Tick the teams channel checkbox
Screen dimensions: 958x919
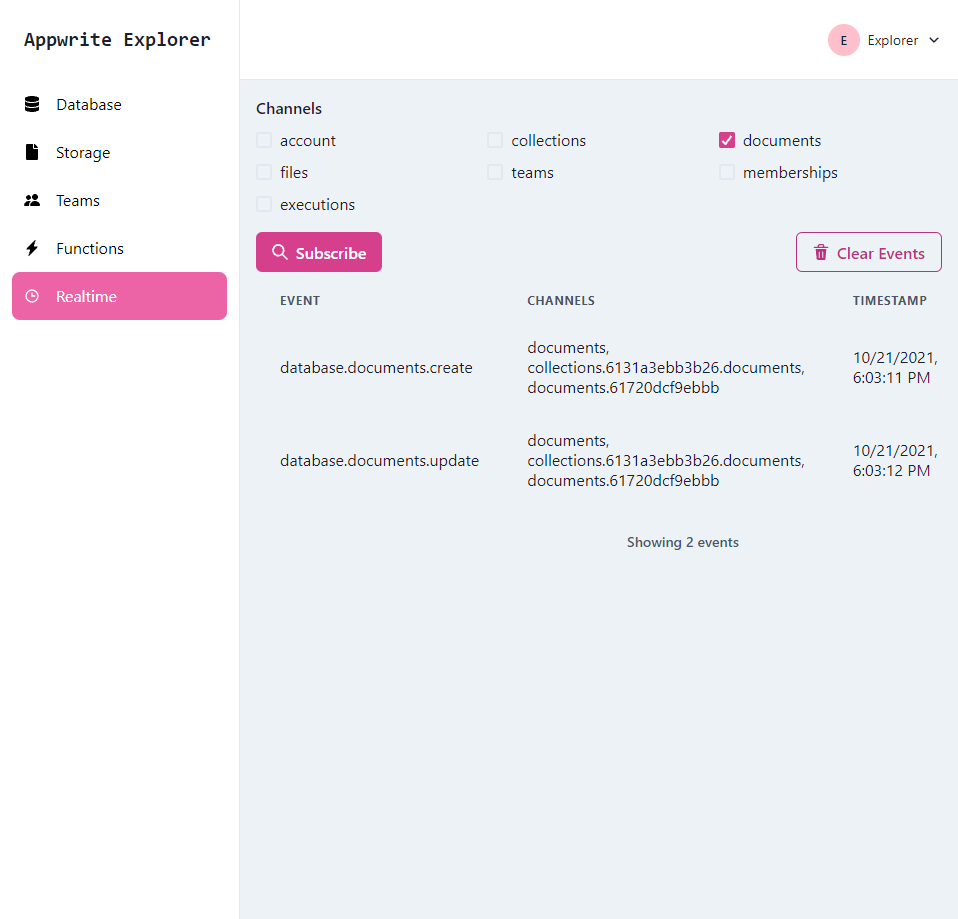pyautogui.click(x=495, y=172)
